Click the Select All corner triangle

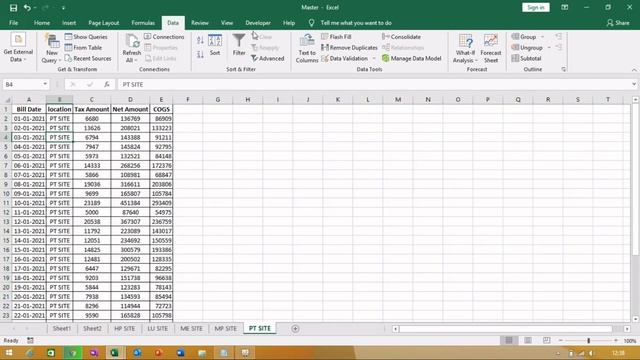[x=7, y=100]
